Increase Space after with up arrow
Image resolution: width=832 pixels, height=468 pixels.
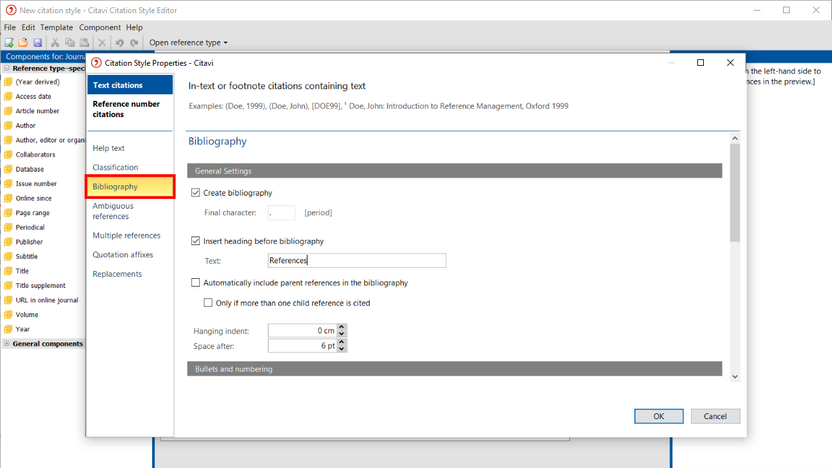coord(342,342)
